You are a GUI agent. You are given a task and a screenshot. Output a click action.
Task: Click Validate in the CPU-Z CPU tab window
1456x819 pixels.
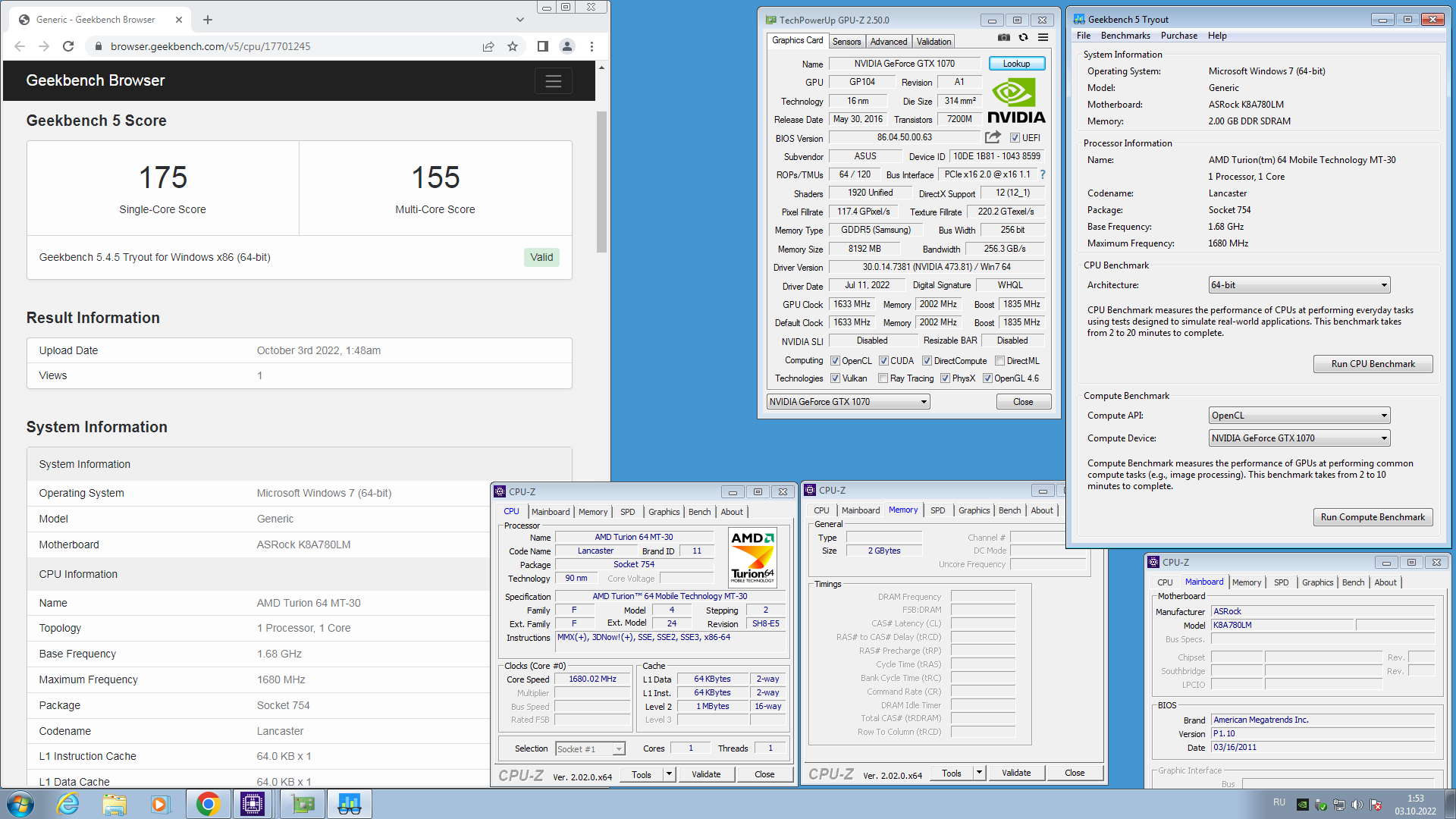(706, 774)
